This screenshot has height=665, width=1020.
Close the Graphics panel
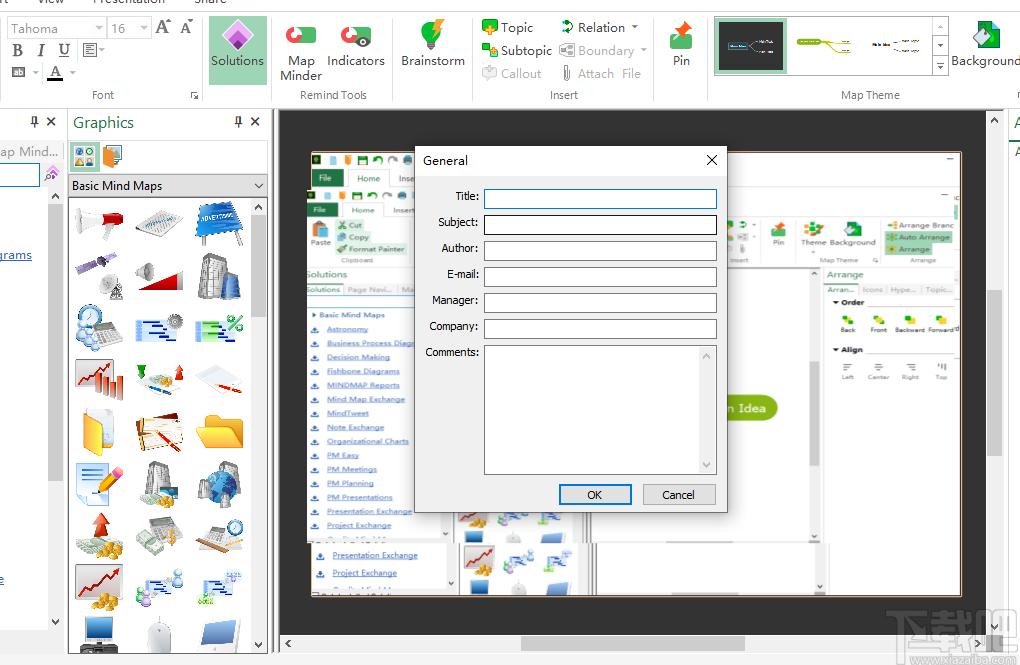point(255,122)
